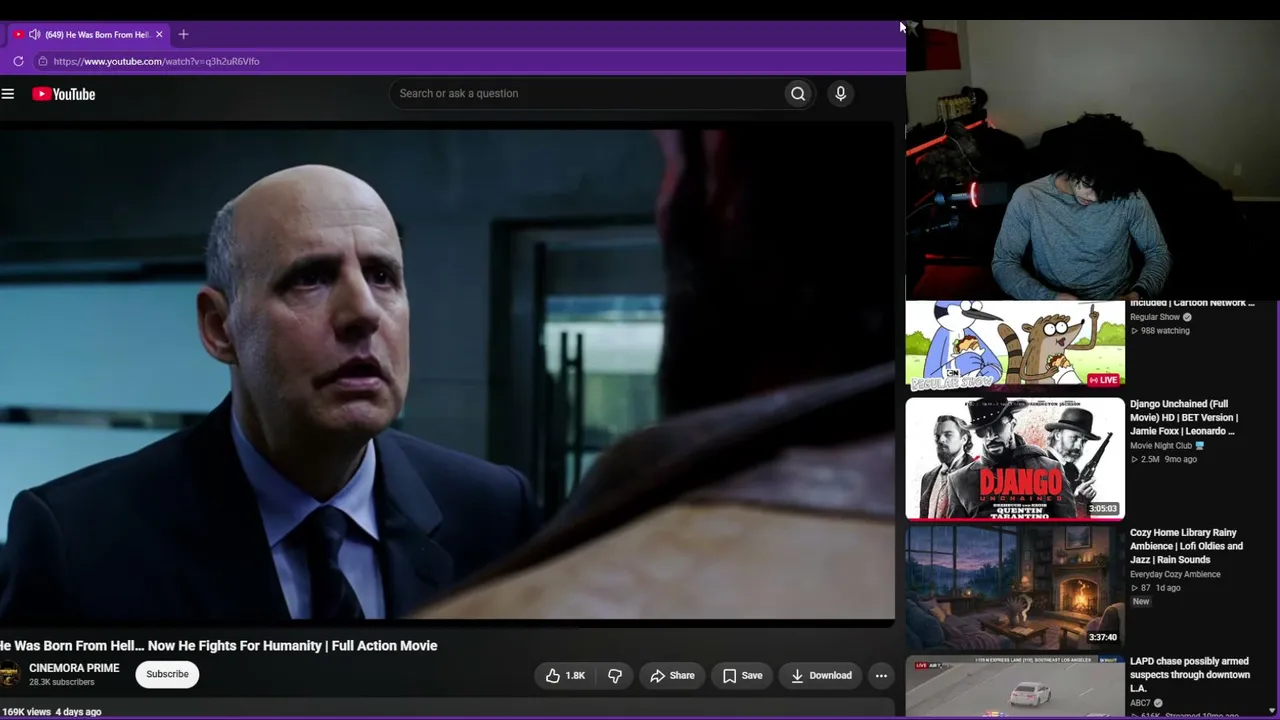Viewport: 1280px width, 720px height.
Task: Open the CINEMORA PRIME channel avatar
Action: (9, 675)
